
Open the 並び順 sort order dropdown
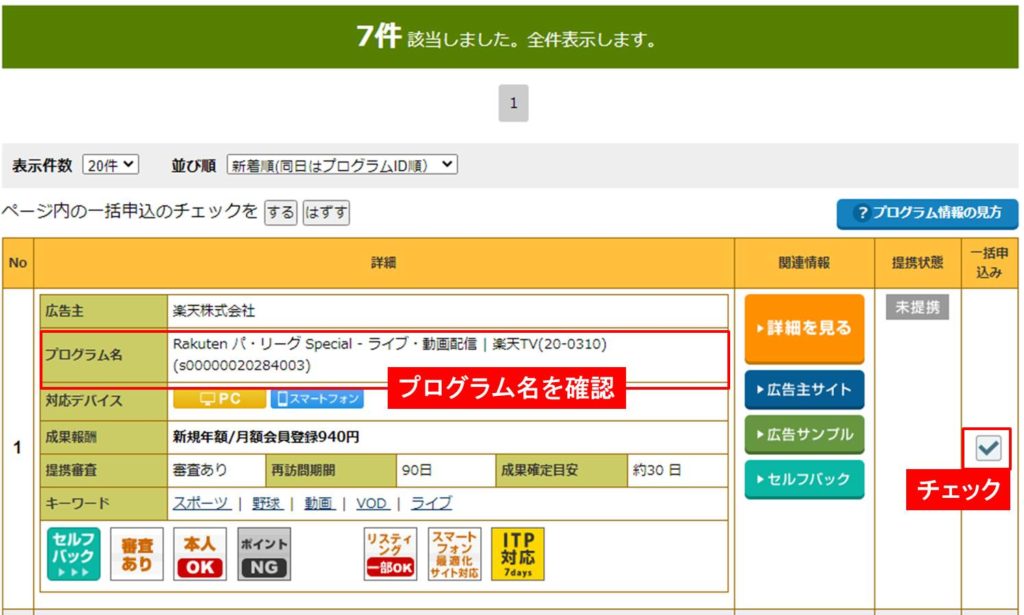[342, 165]
